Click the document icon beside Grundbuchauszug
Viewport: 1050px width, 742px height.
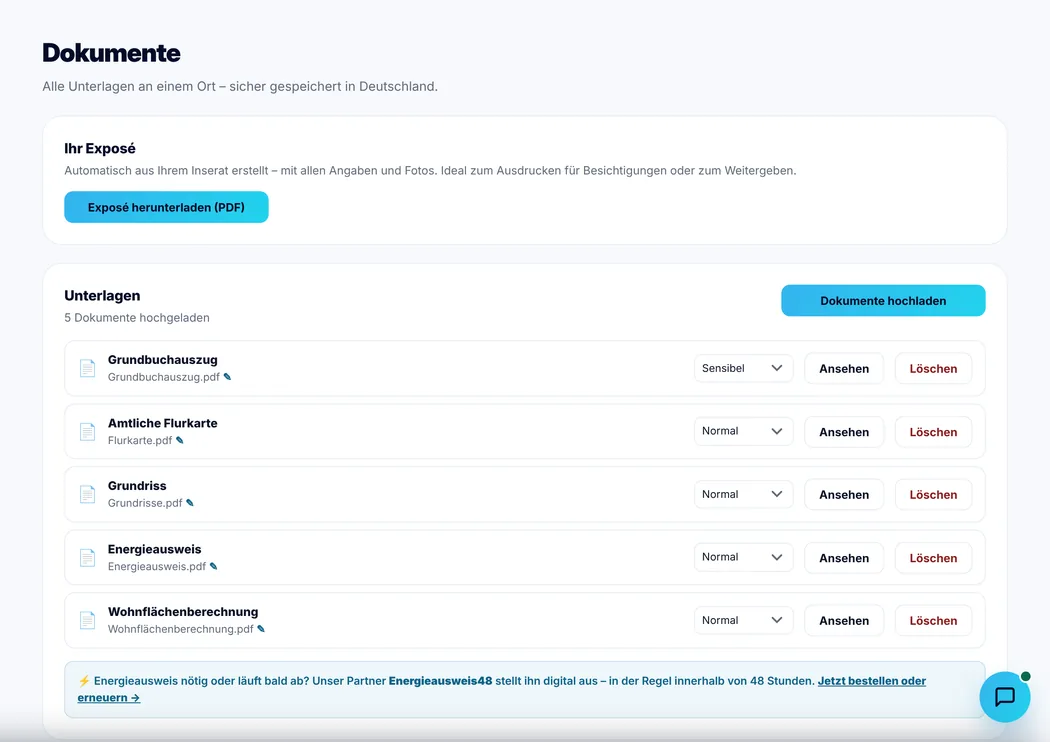pos(88,368)
